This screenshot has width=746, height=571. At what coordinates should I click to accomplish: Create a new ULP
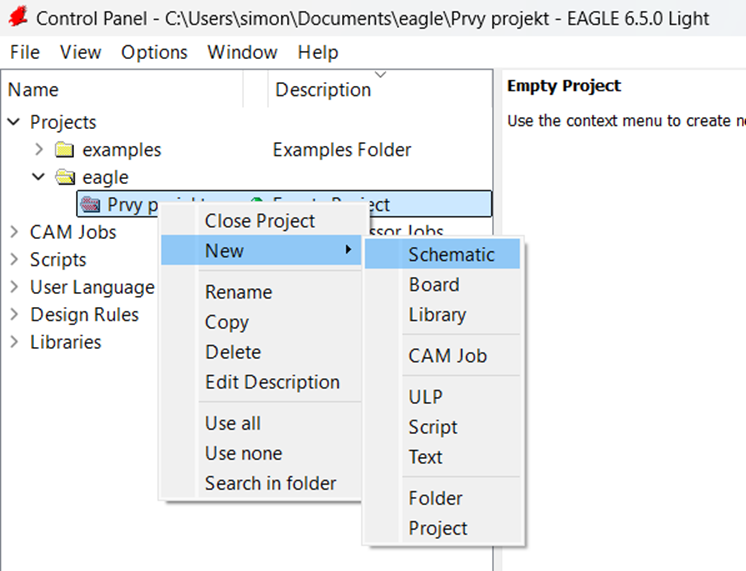point(442,397)
